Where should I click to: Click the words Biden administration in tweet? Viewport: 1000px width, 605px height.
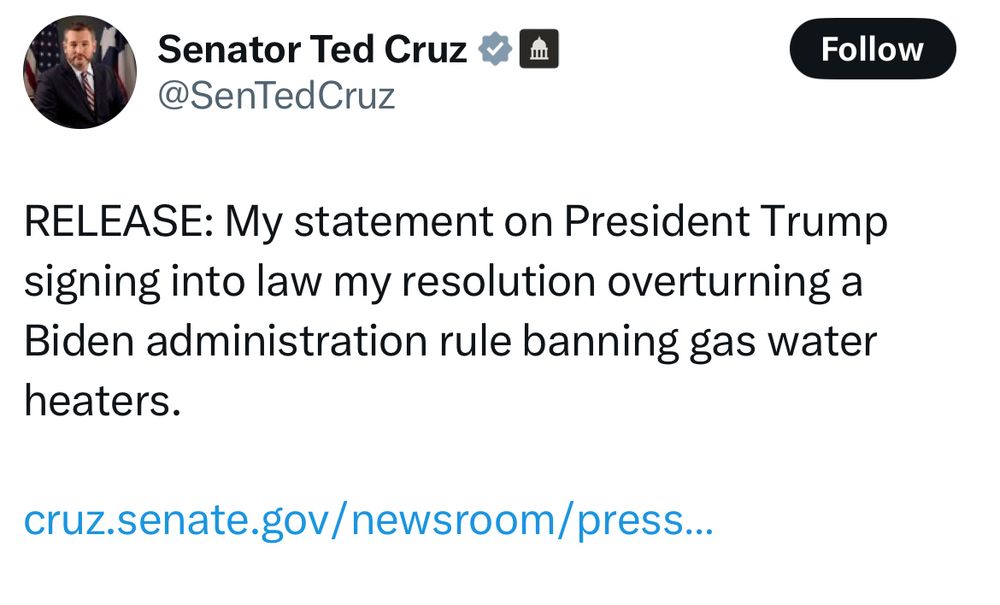pyautogui.click(x=226, y=341)
